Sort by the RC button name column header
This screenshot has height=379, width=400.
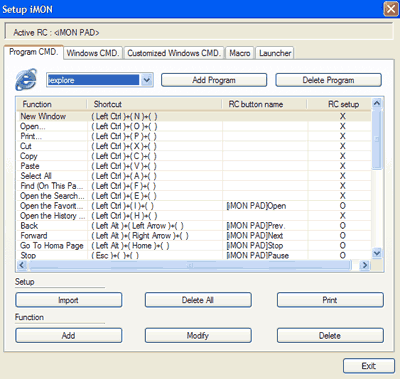click(265, 104)
